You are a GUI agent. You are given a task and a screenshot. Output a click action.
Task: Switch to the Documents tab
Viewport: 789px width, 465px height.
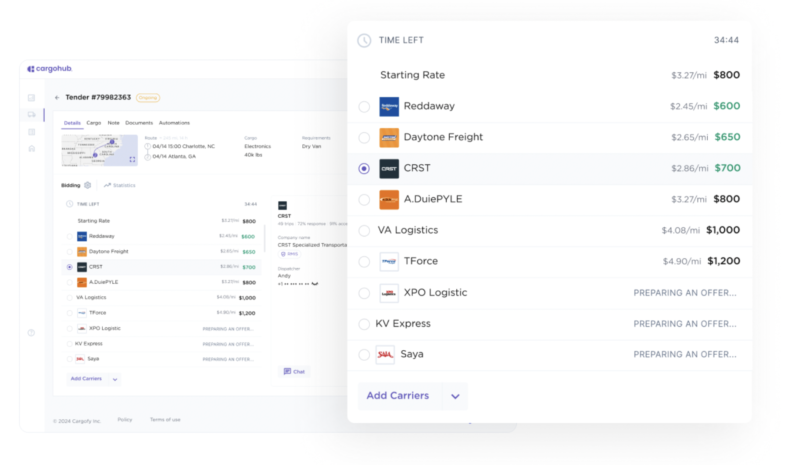(139, 123)
